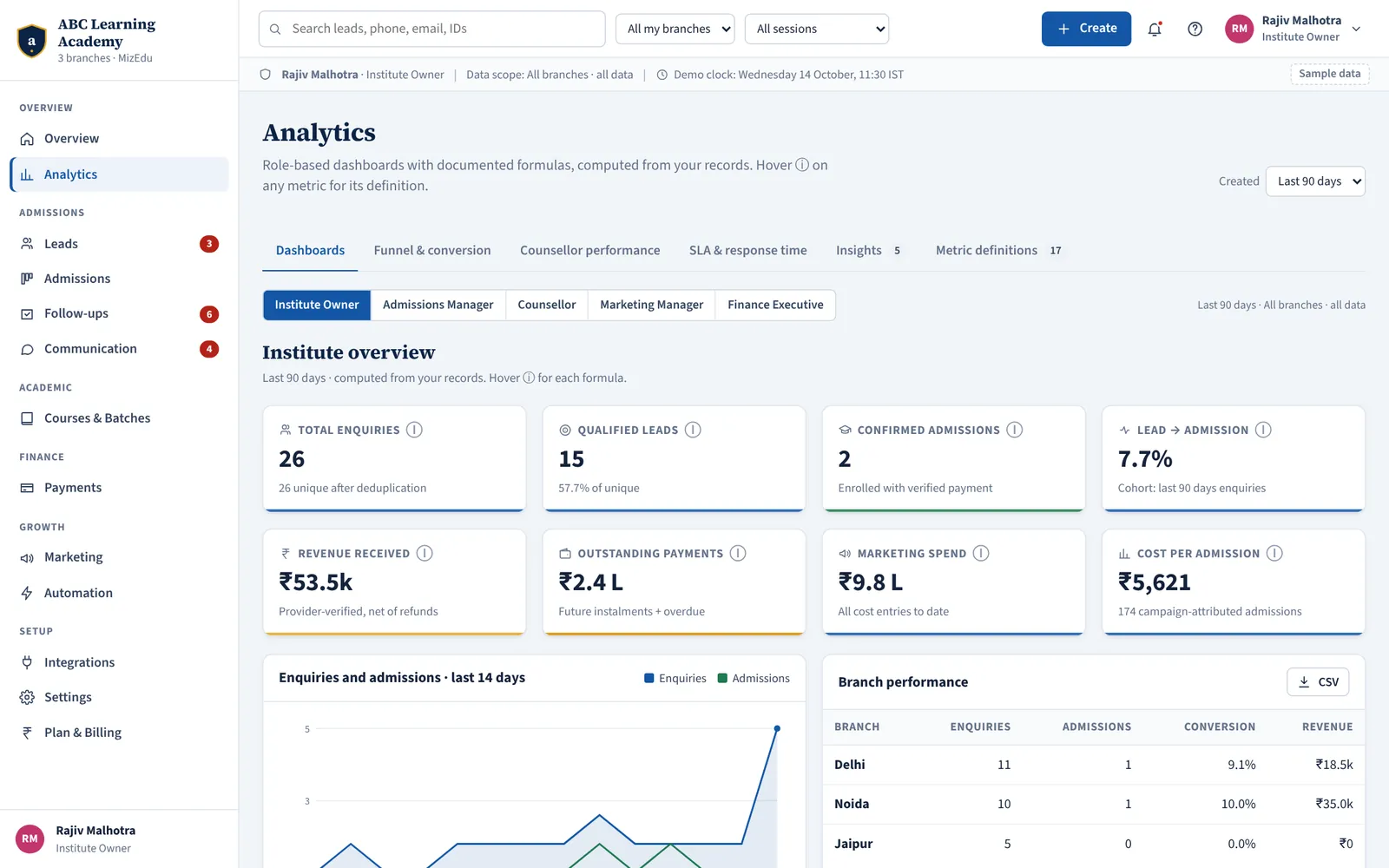Select the Admissions Manager role dashboard

tap(438, 305)
